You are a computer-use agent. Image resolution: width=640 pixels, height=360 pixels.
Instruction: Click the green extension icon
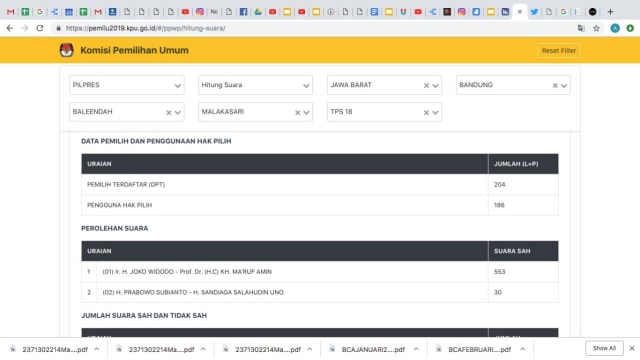pyautogui.click(x=630, y=28)
